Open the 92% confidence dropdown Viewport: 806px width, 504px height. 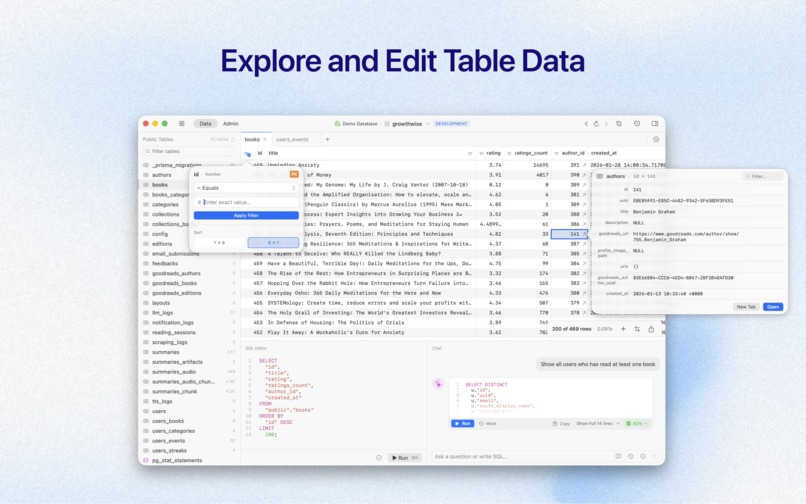(637, 424)
